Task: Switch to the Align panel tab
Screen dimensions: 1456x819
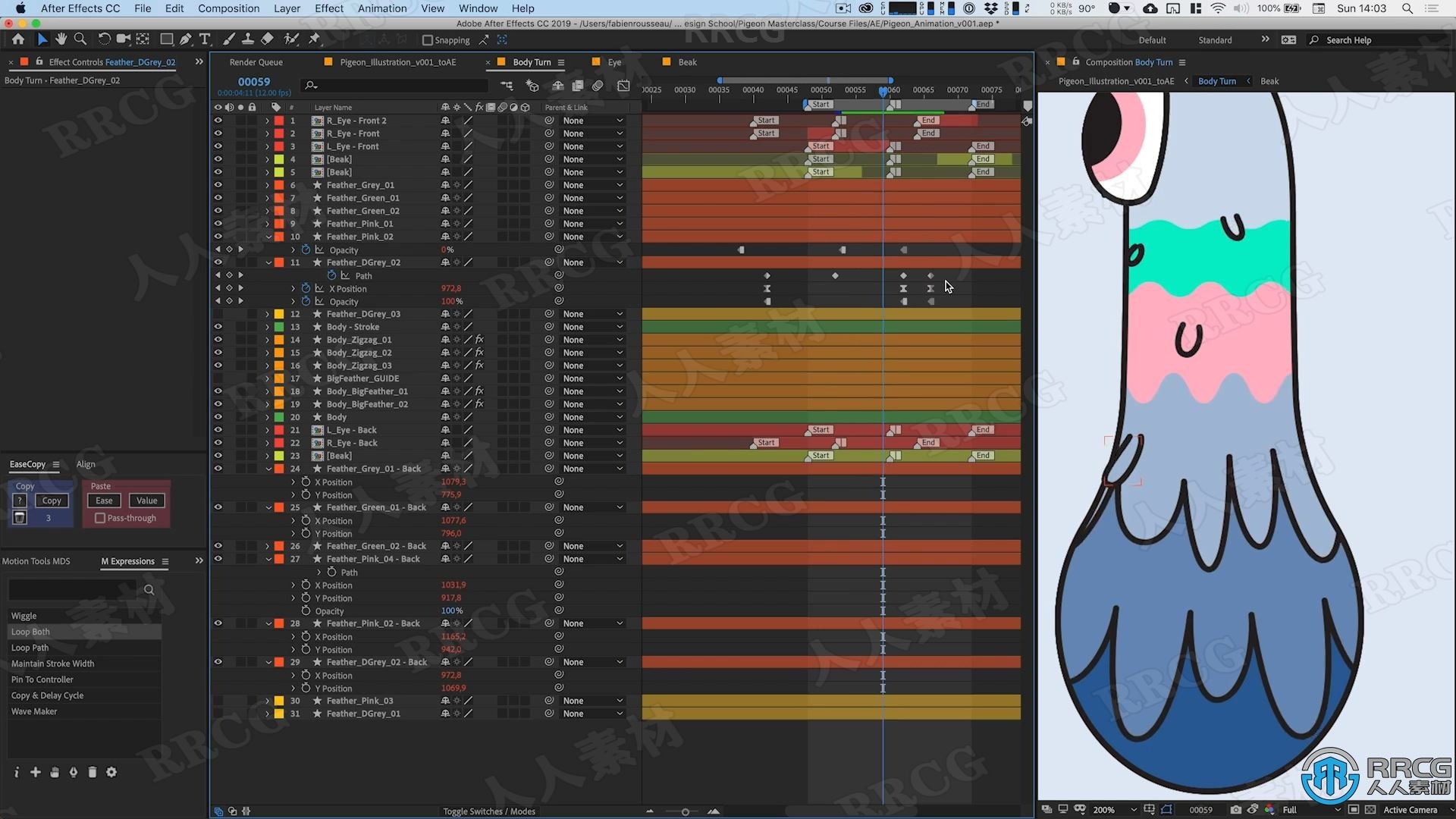Action: click(x=86, y=464)
